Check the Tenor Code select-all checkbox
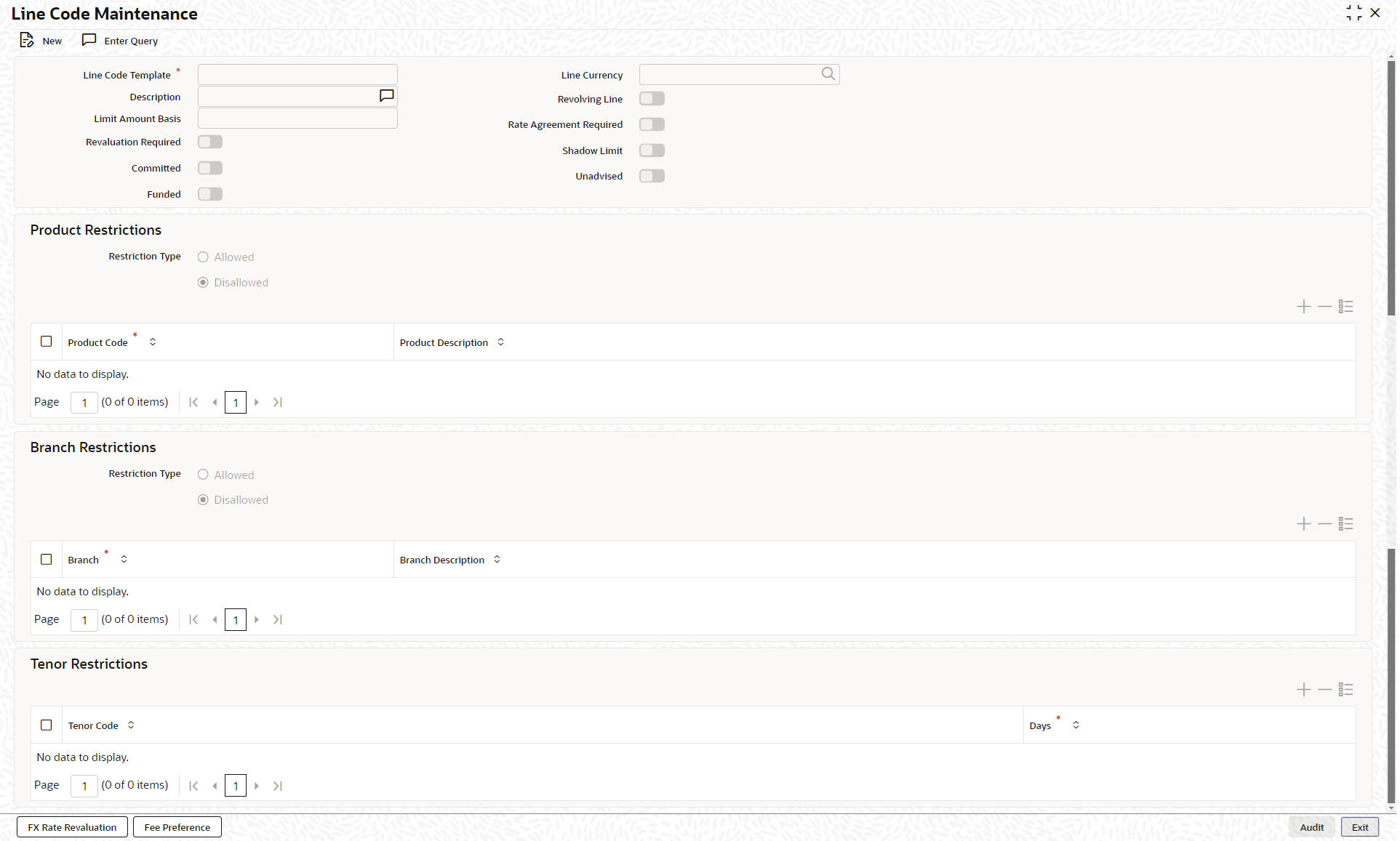 click(x=47, y=725)
